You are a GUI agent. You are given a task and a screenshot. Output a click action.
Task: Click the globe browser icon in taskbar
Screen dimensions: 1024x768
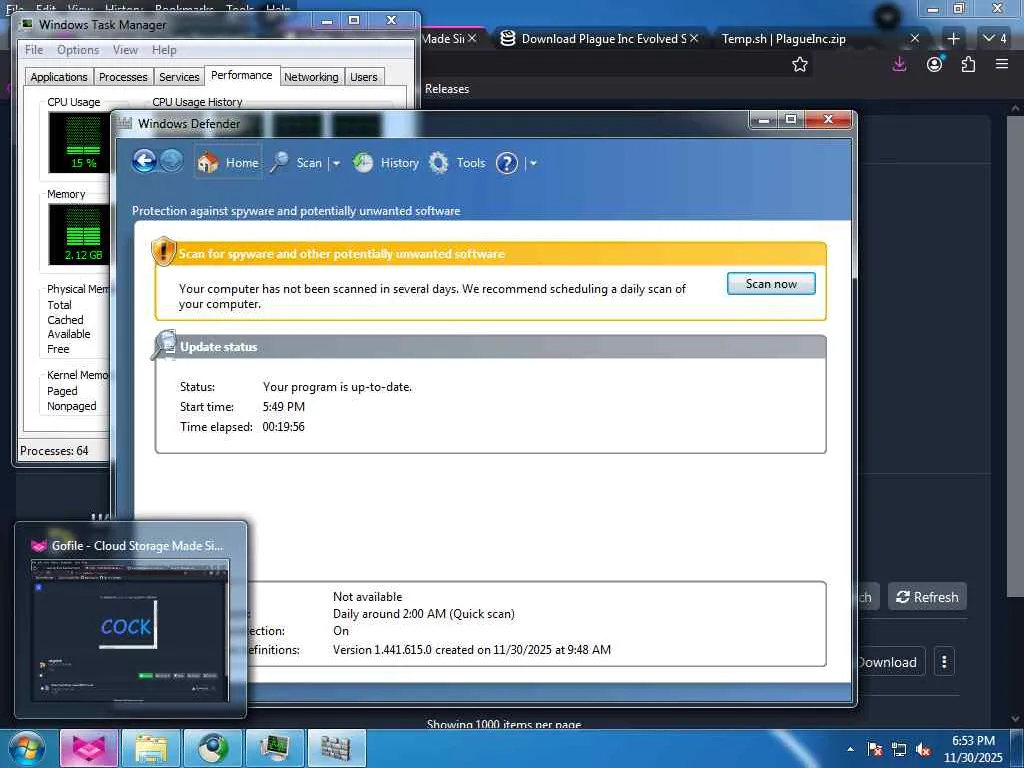(212, 748)
